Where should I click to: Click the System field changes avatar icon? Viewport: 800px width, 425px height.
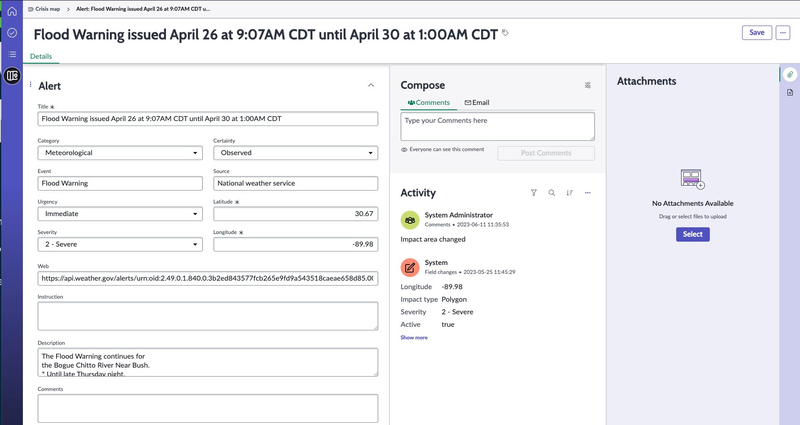tap(410, 267)
